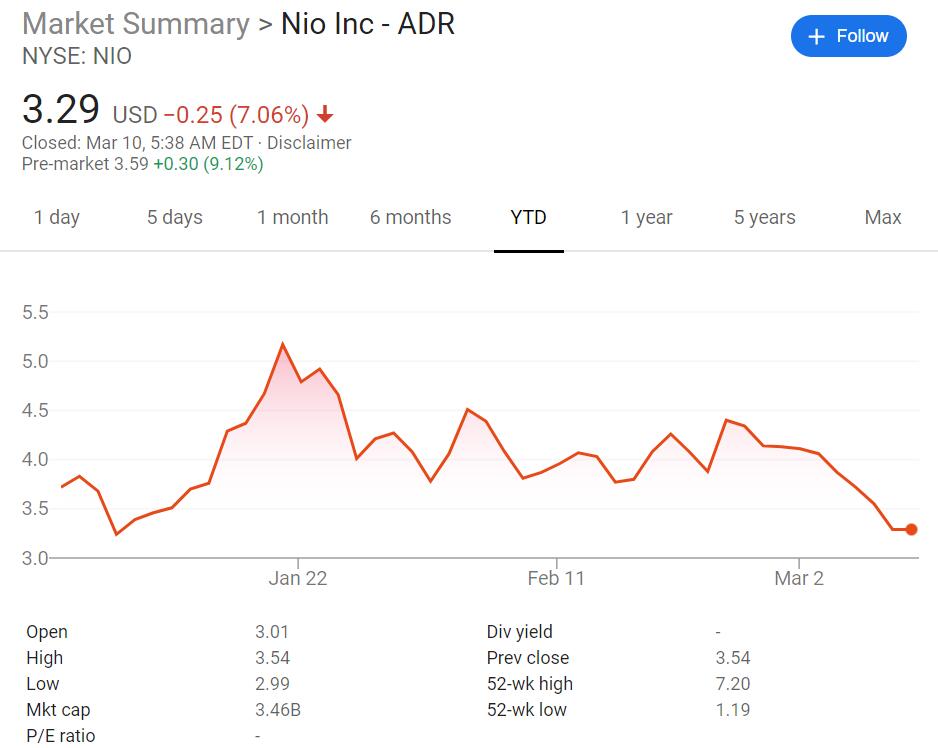Click the pre-market price change text
This screenshot has width=938, height=748.
click(211, 163)
